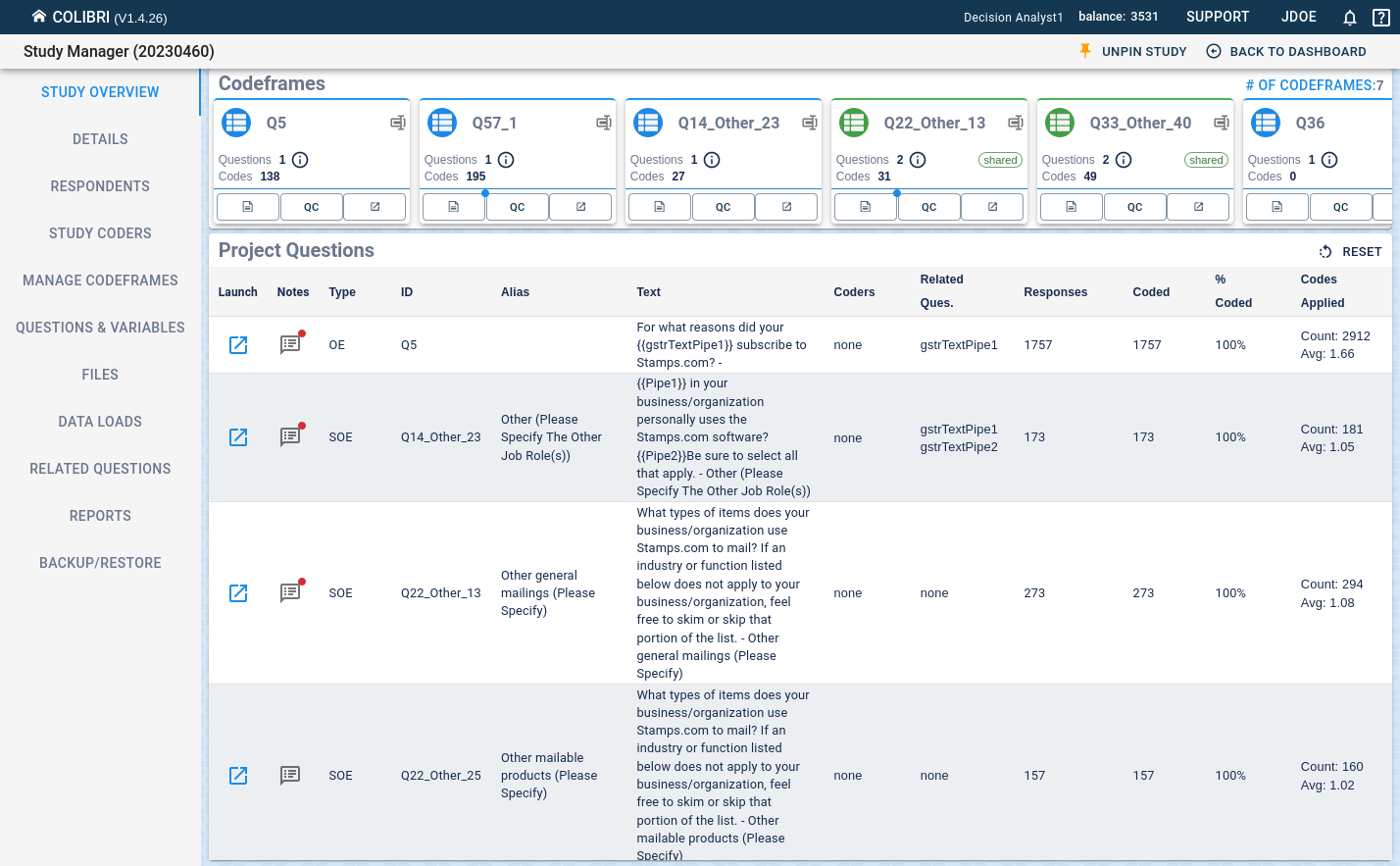Open the Respondents section
The image size is (1400, 866).
(x=100, y=186)
